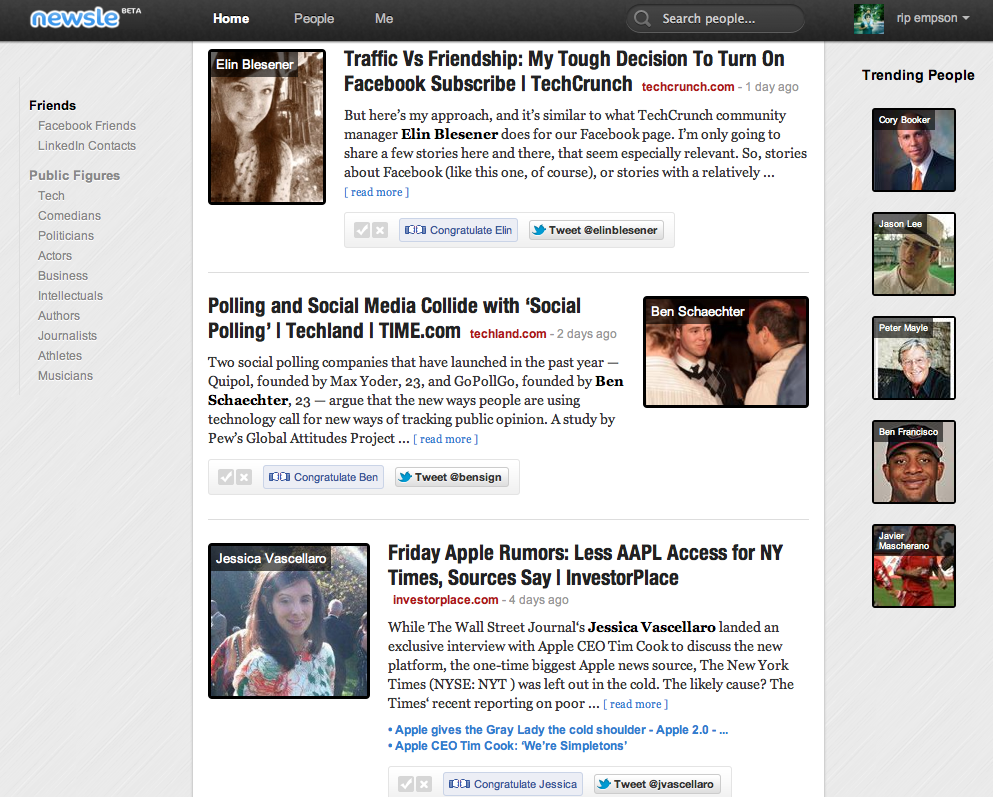The image size is (993, 797).
Task: Select Comedians in Public Figures list
Action: [x=69, y=216]
